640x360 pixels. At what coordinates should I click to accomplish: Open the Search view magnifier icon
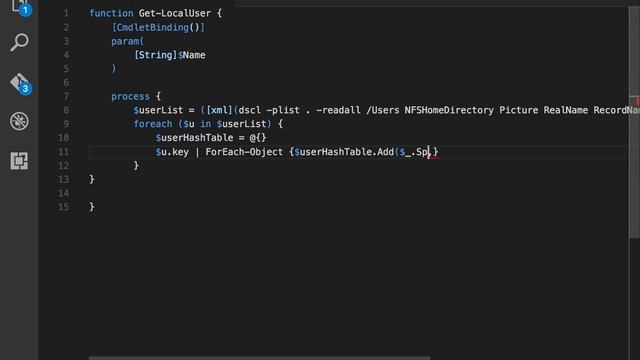tap(19, 42)
